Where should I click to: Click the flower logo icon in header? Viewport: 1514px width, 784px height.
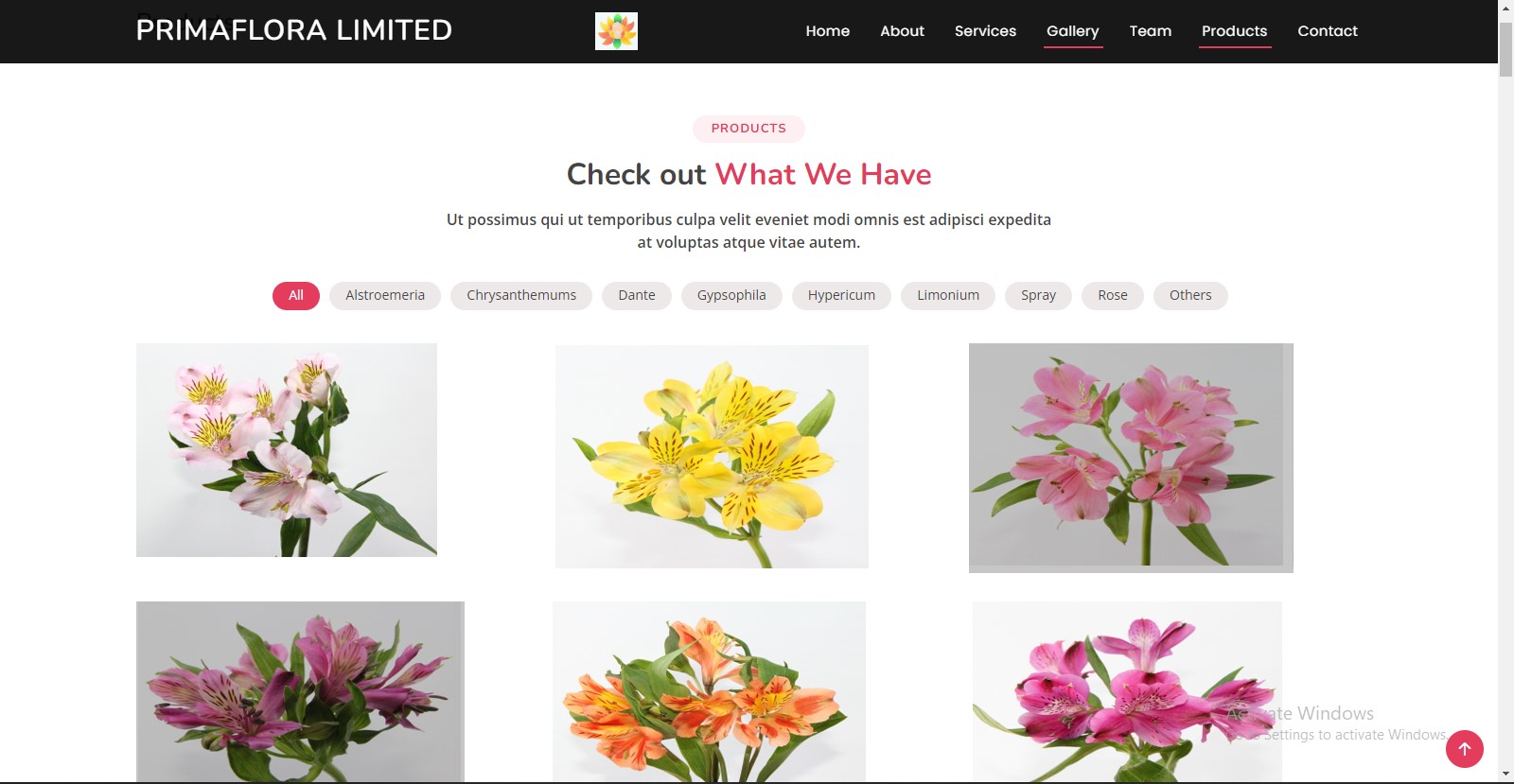click(616, 31)
